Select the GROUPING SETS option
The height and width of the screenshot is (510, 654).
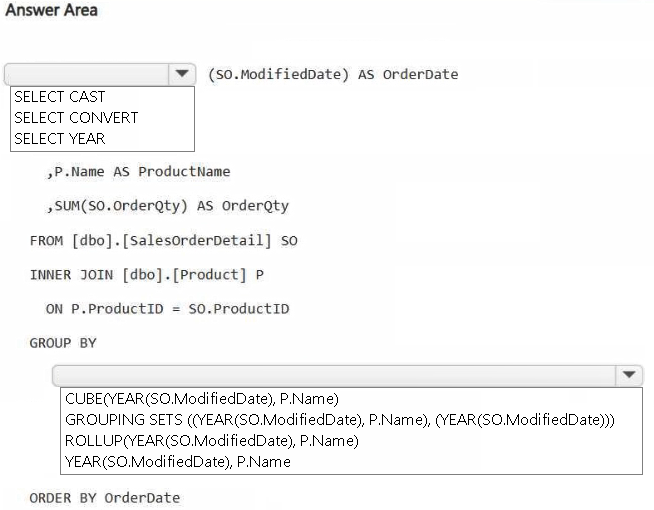tap(340, 419)
